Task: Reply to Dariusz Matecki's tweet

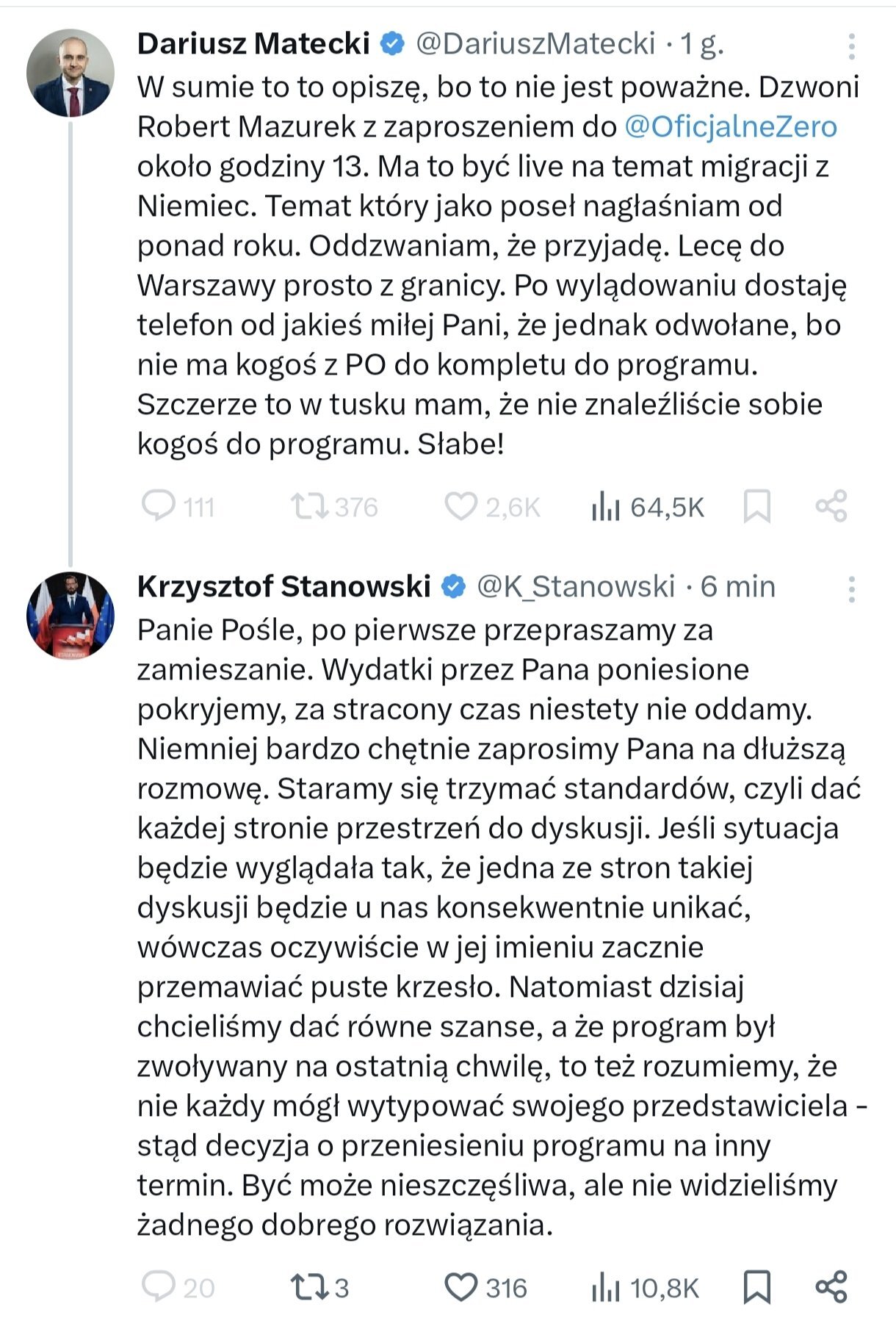Action: 159,506
